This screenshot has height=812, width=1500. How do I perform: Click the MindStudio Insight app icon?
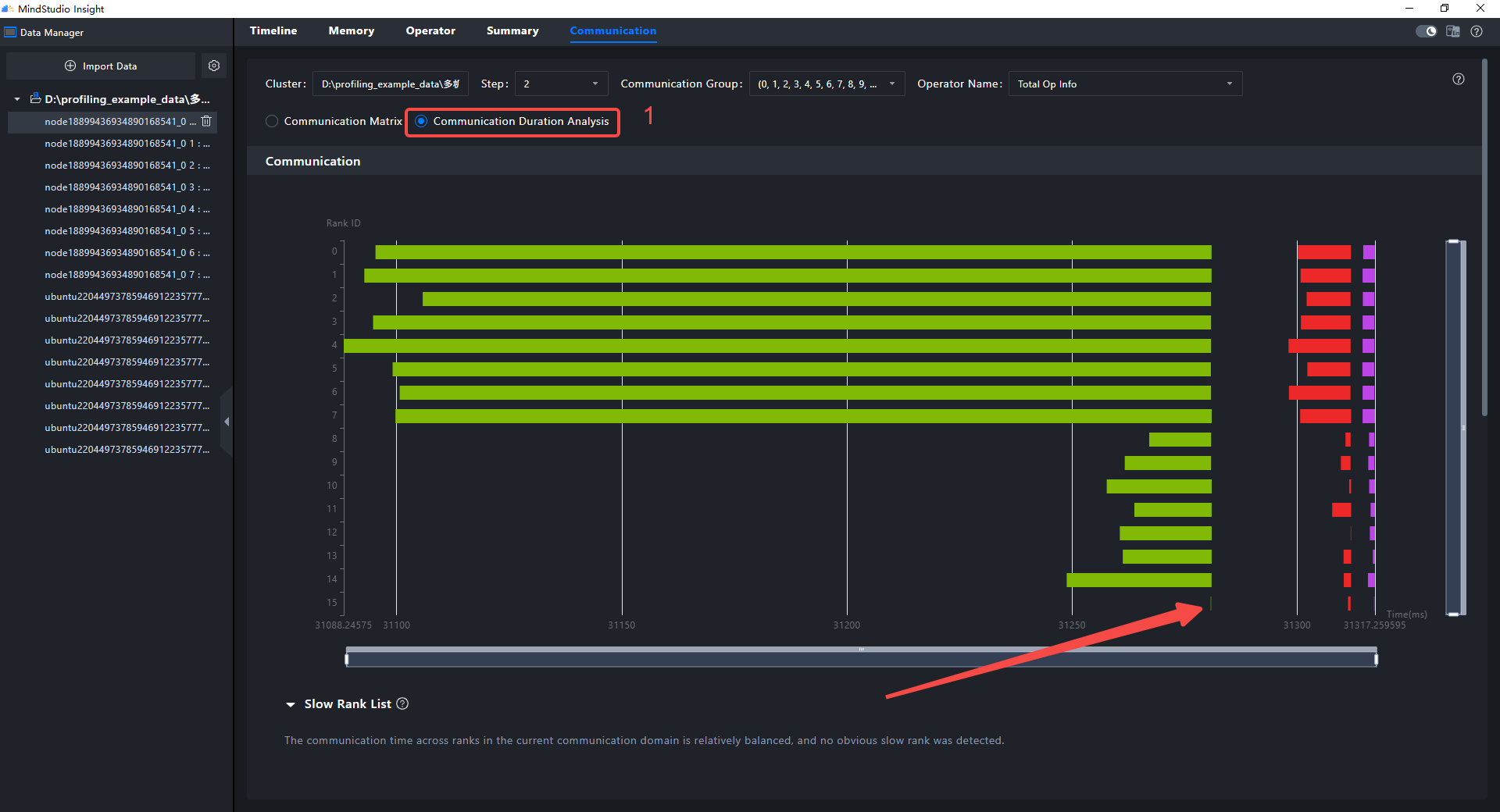point(8,9)
